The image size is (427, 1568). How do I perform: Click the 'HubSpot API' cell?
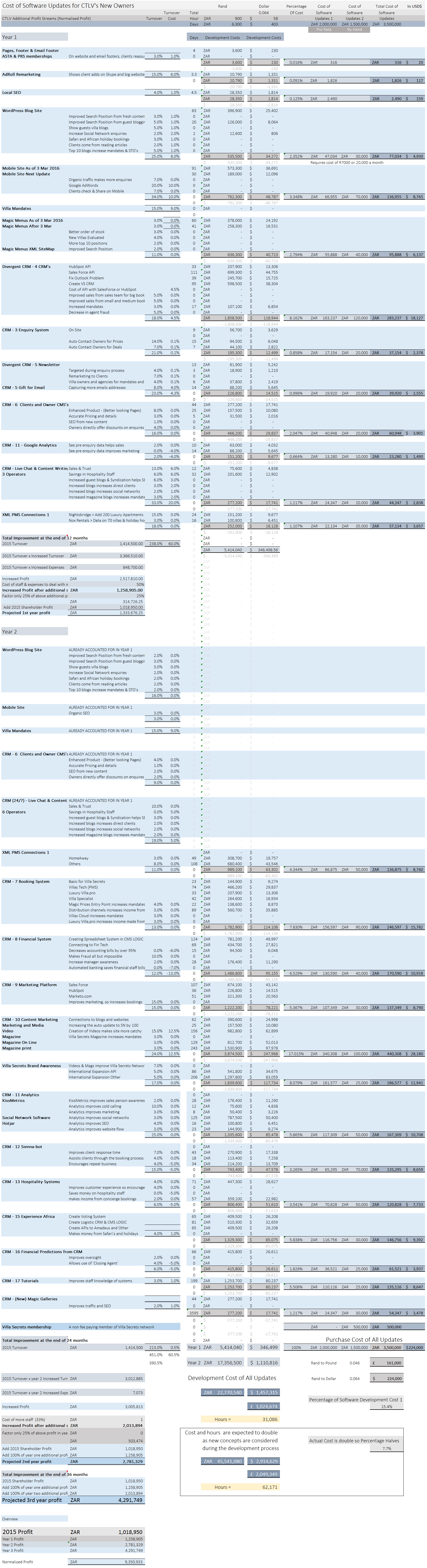[x=80, y=267]
